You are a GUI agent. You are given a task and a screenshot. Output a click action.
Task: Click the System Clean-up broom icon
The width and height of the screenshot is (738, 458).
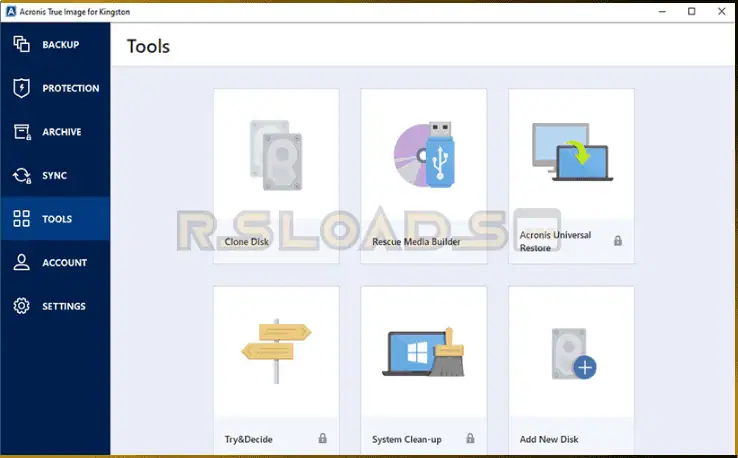(x=424, y=353)
